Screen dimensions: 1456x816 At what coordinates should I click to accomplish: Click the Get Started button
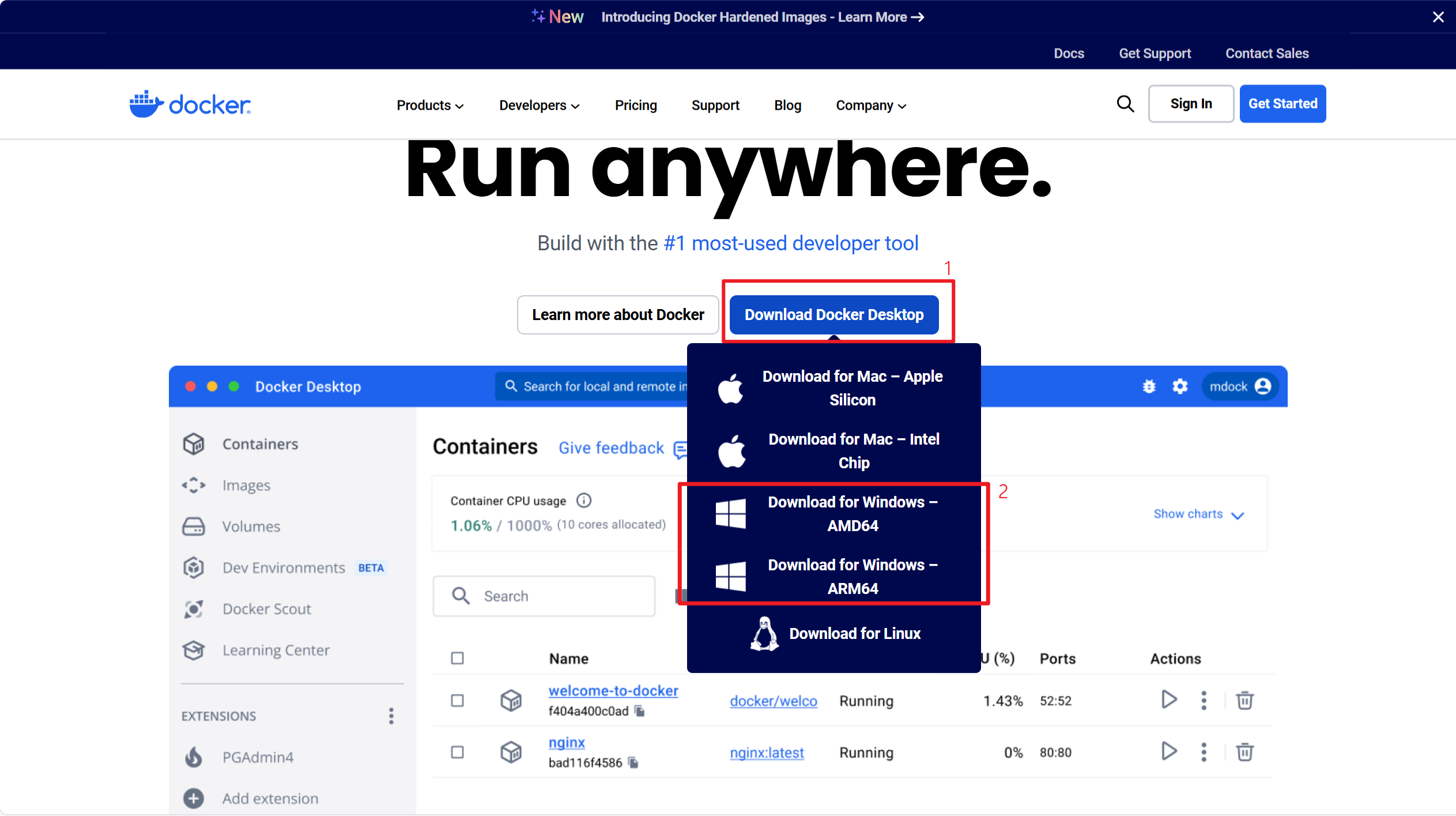[1283, 104]
